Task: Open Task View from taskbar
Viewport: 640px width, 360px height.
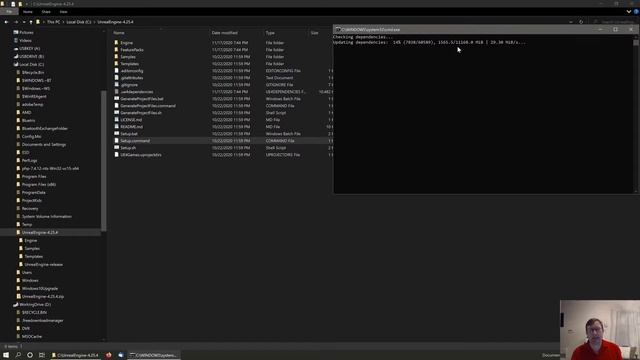Action: pyautogui.click(x=42, y=355)
